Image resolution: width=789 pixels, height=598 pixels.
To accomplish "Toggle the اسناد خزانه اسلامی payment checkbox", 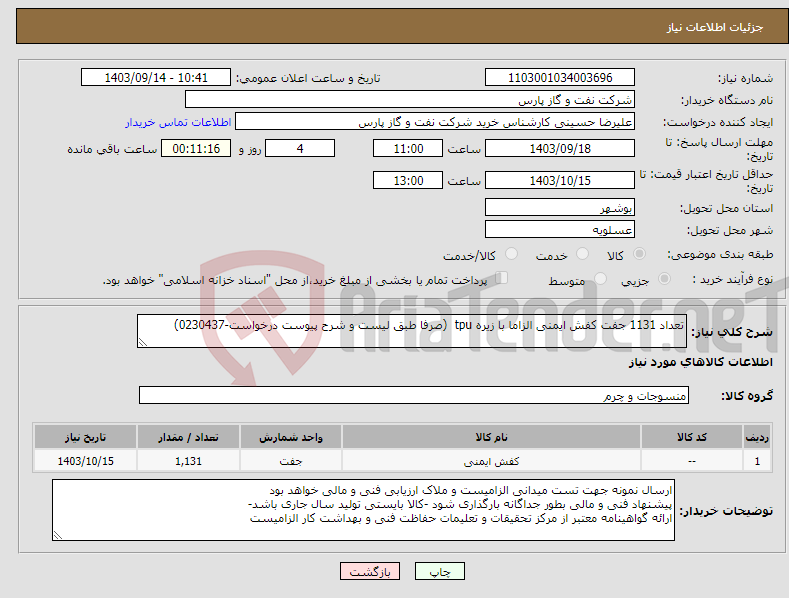I will [x=502, y=278].
